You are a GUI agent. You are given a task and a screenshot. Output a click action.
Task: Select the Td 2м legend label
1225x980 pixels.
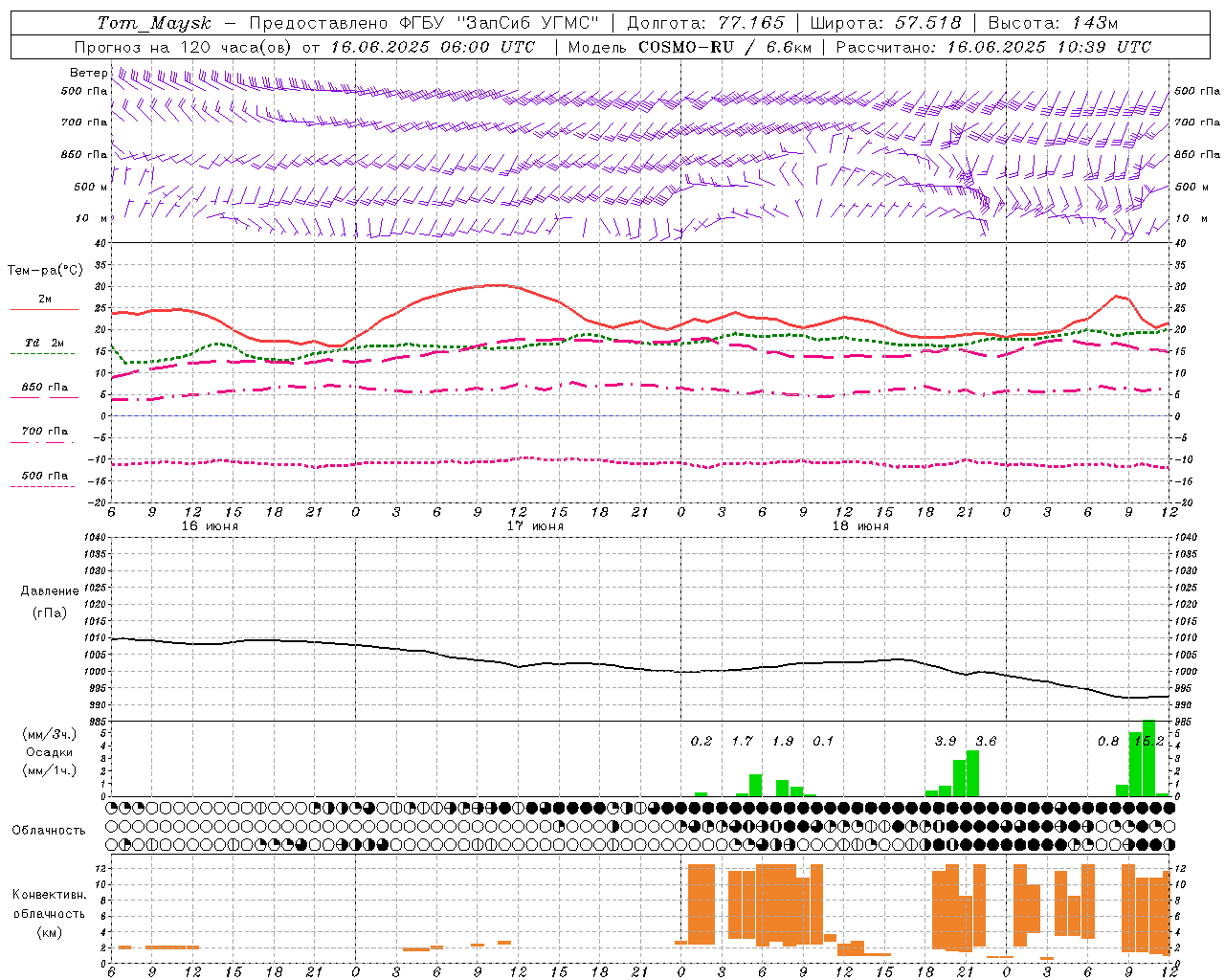tap(45, 343)
